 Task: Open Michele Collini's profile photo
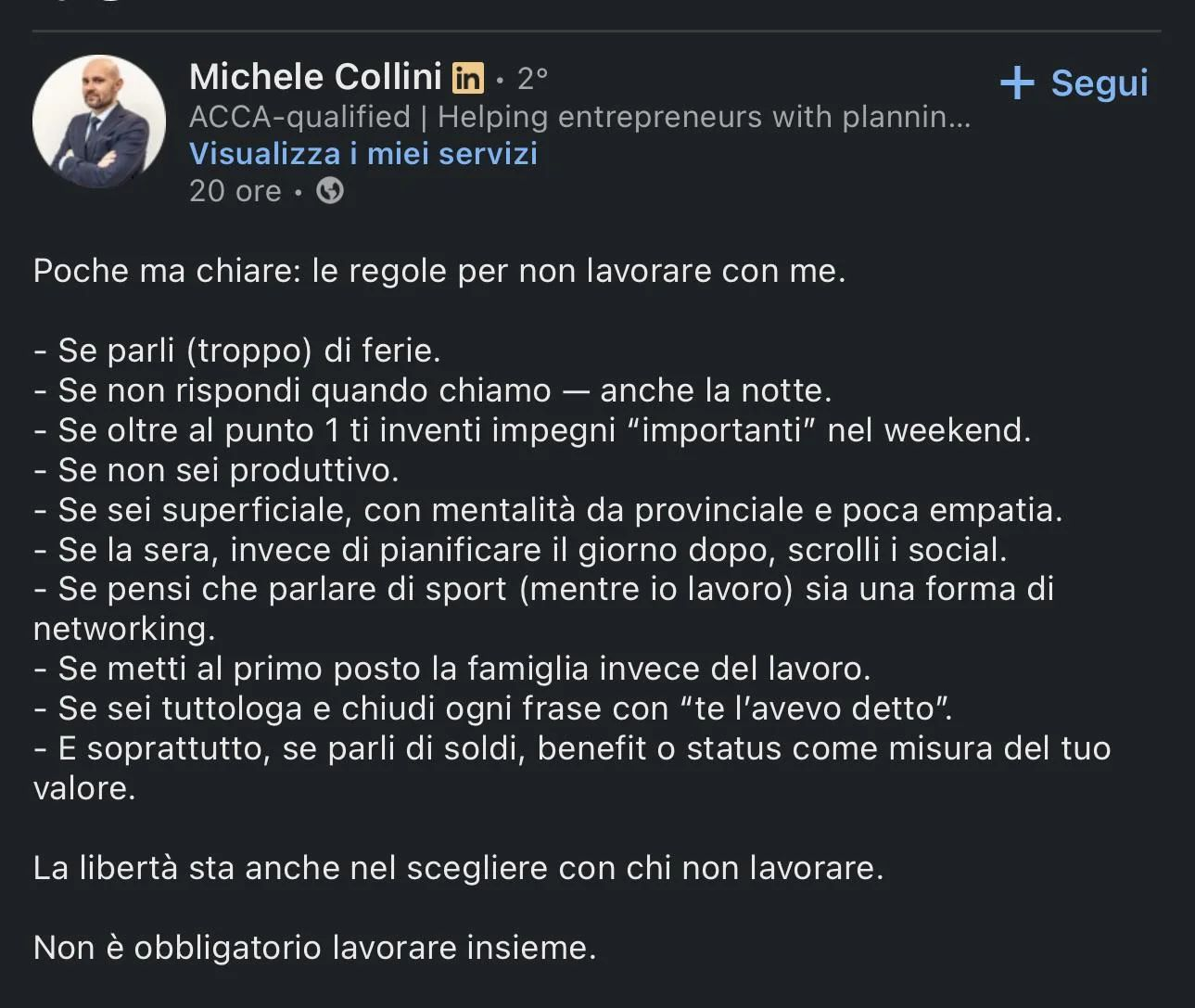click(99, 121)
